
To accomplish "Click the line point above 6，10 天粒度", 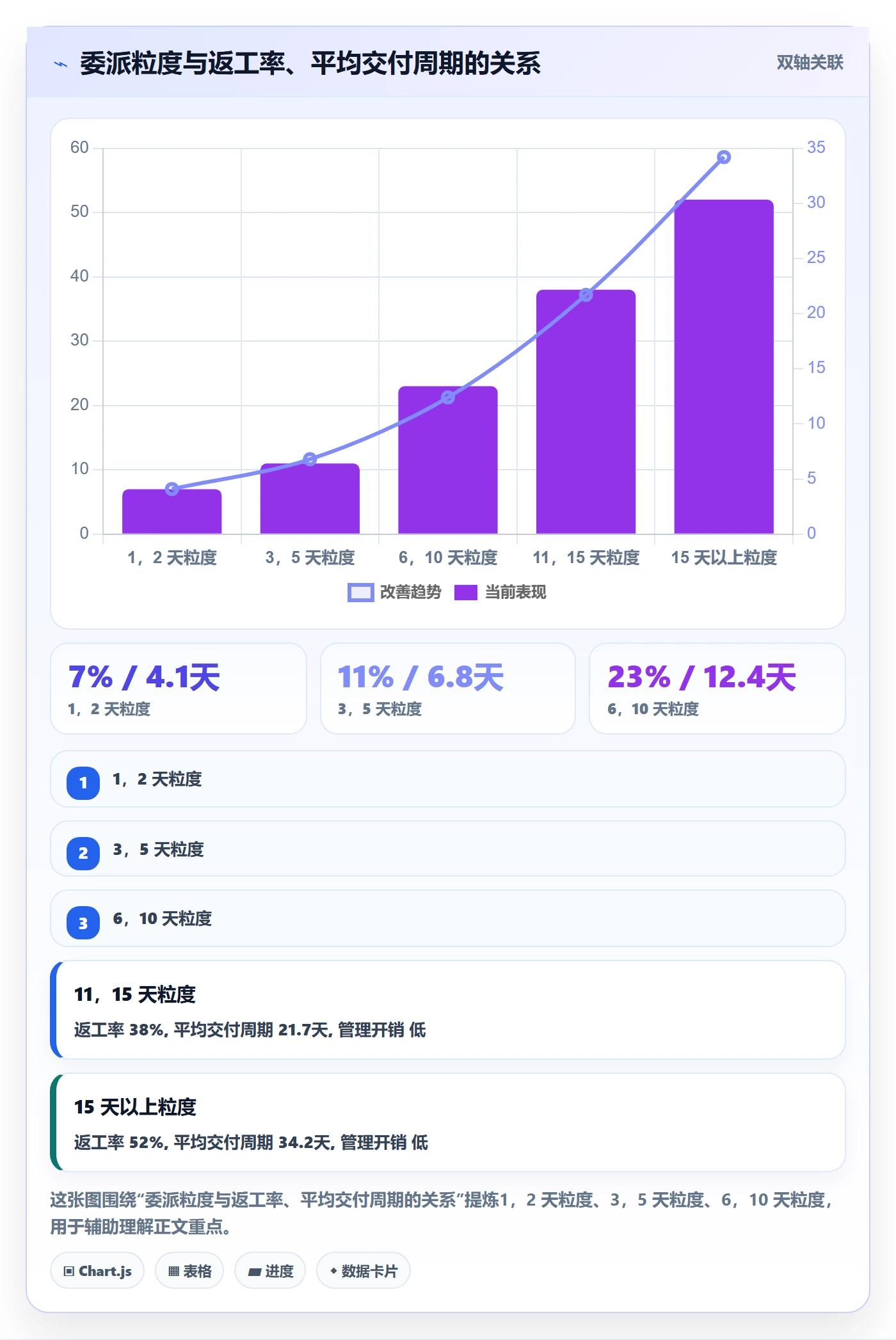I will (x=448, y=397).
